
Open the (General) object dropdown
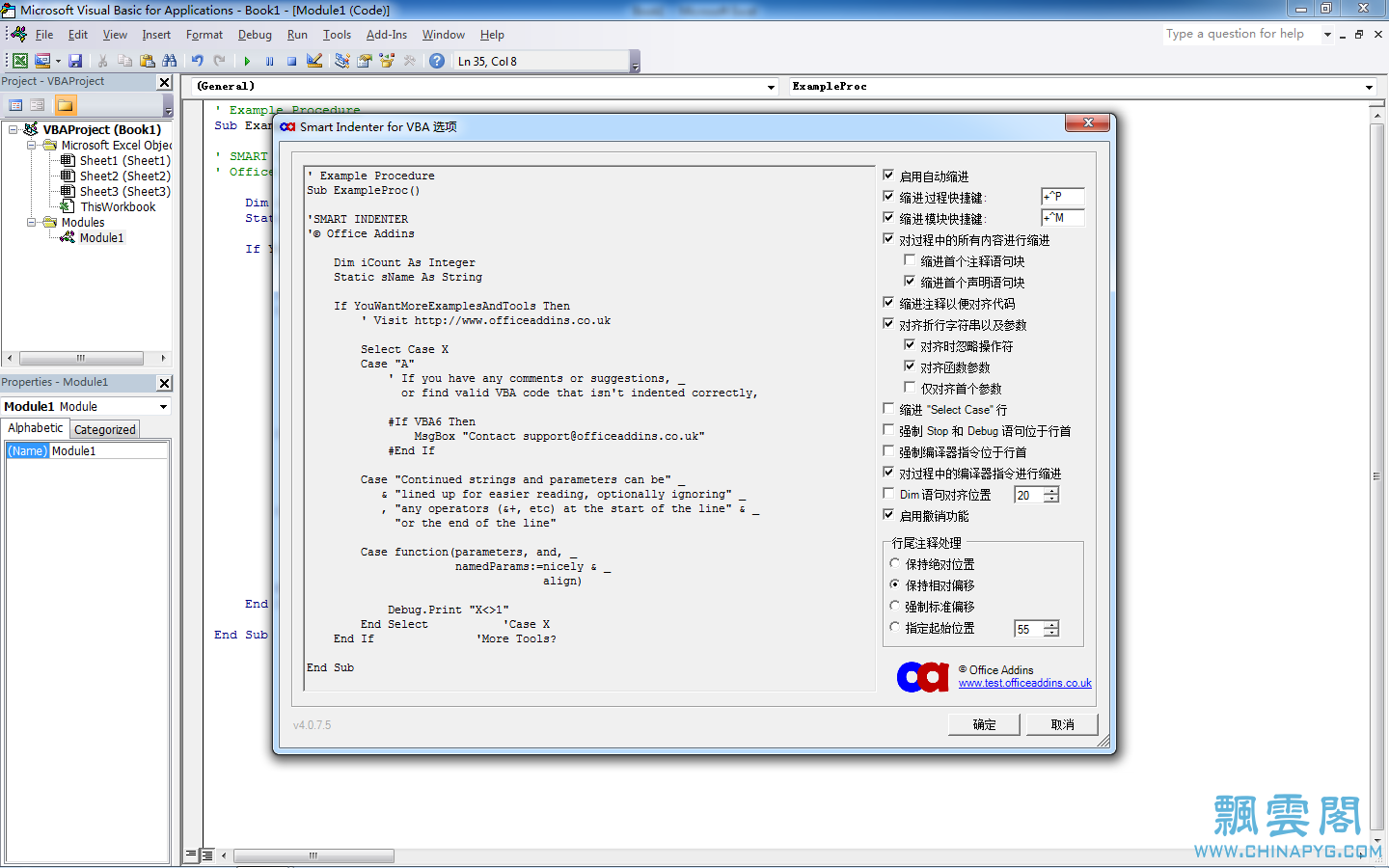pos(771,87)
